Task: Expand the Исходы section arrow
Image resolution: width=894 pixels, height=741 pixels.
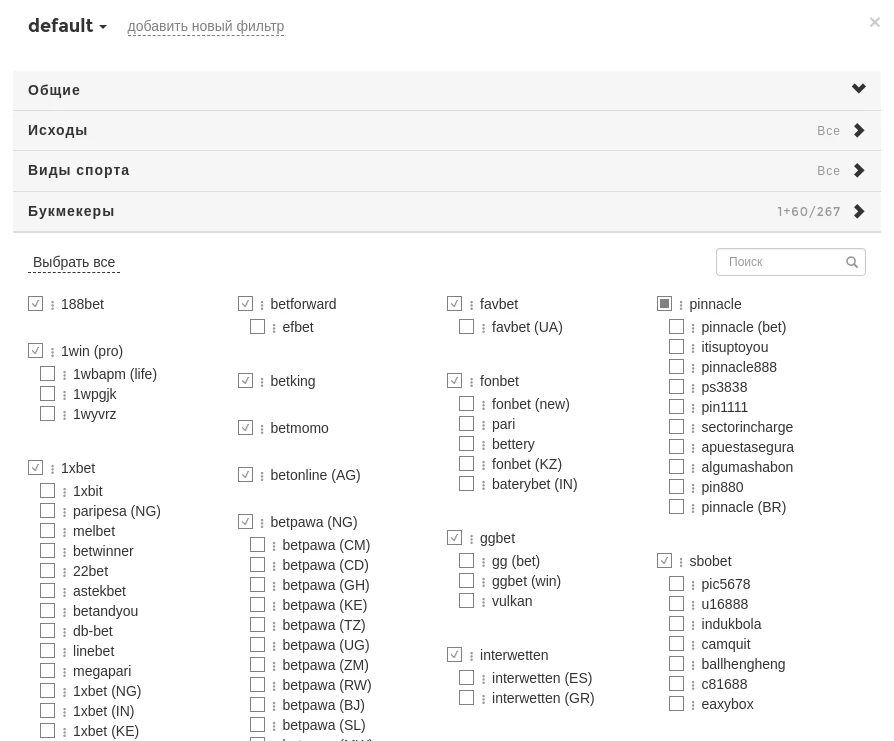Action: pyautogui.click(x=858, y=130)
